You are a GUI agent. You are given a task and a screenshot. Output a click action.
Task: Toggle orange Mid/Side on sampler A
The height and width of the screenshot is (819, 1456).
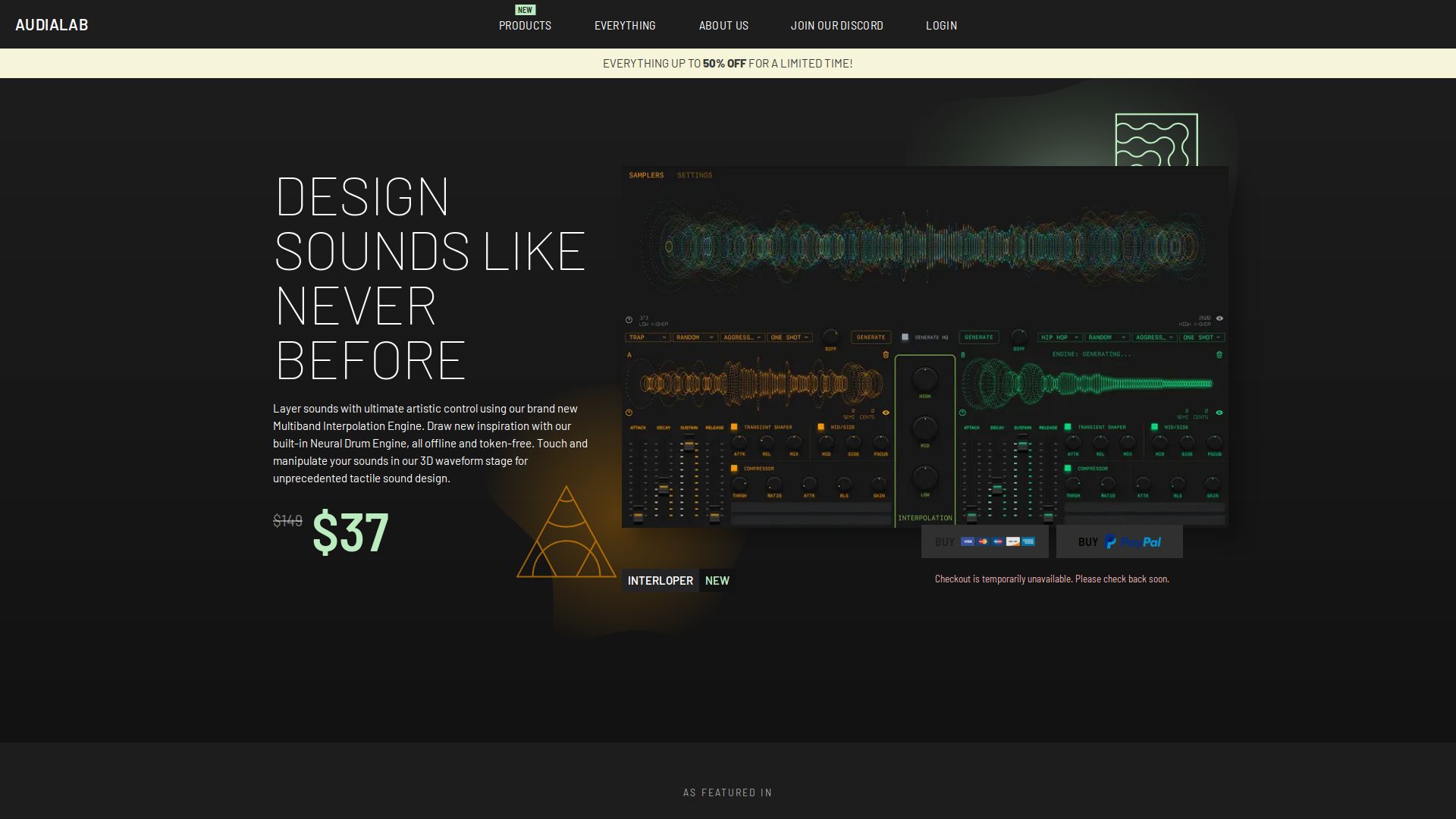coord(821,427)
